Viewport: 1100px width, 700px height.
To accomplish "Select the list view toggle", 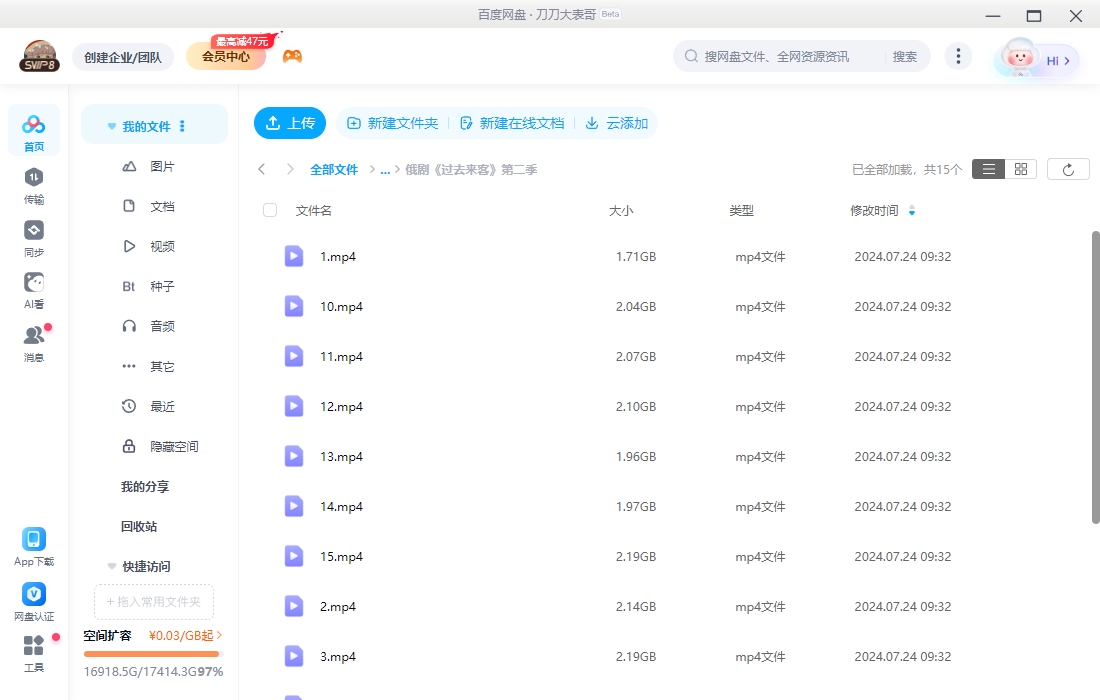I will coord(988,168).
